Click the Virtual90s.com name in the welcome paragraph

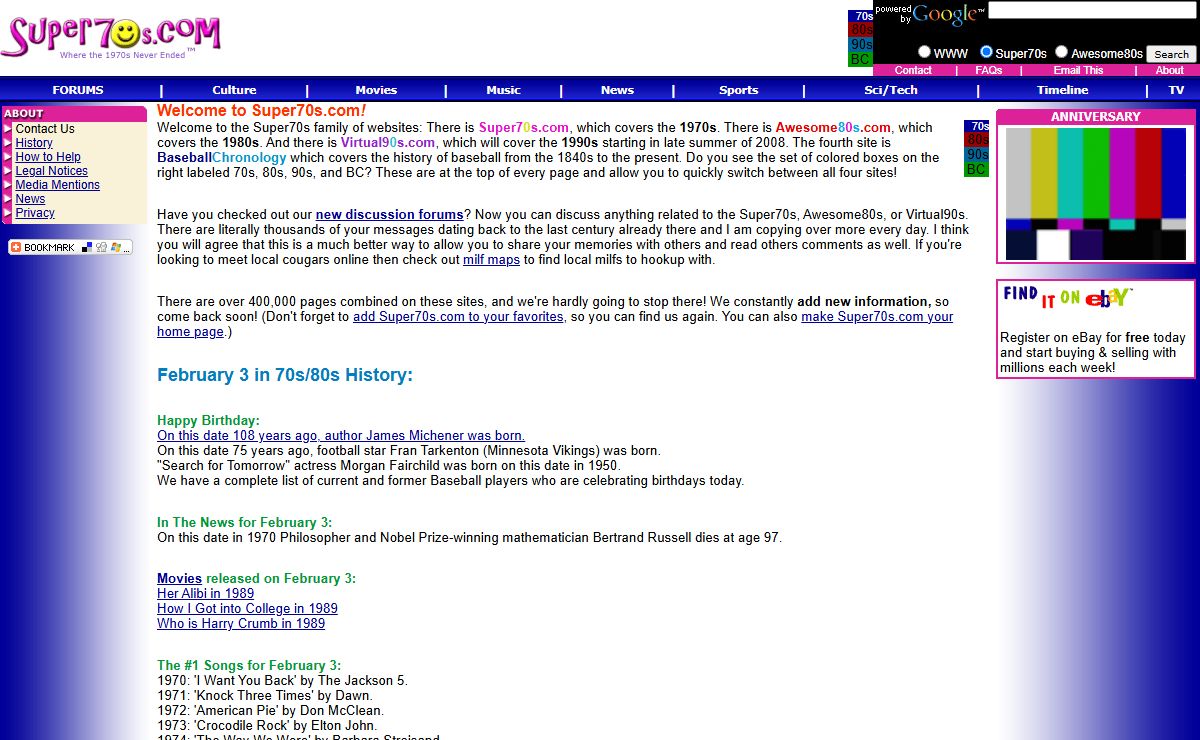click(x=388, y=143)
